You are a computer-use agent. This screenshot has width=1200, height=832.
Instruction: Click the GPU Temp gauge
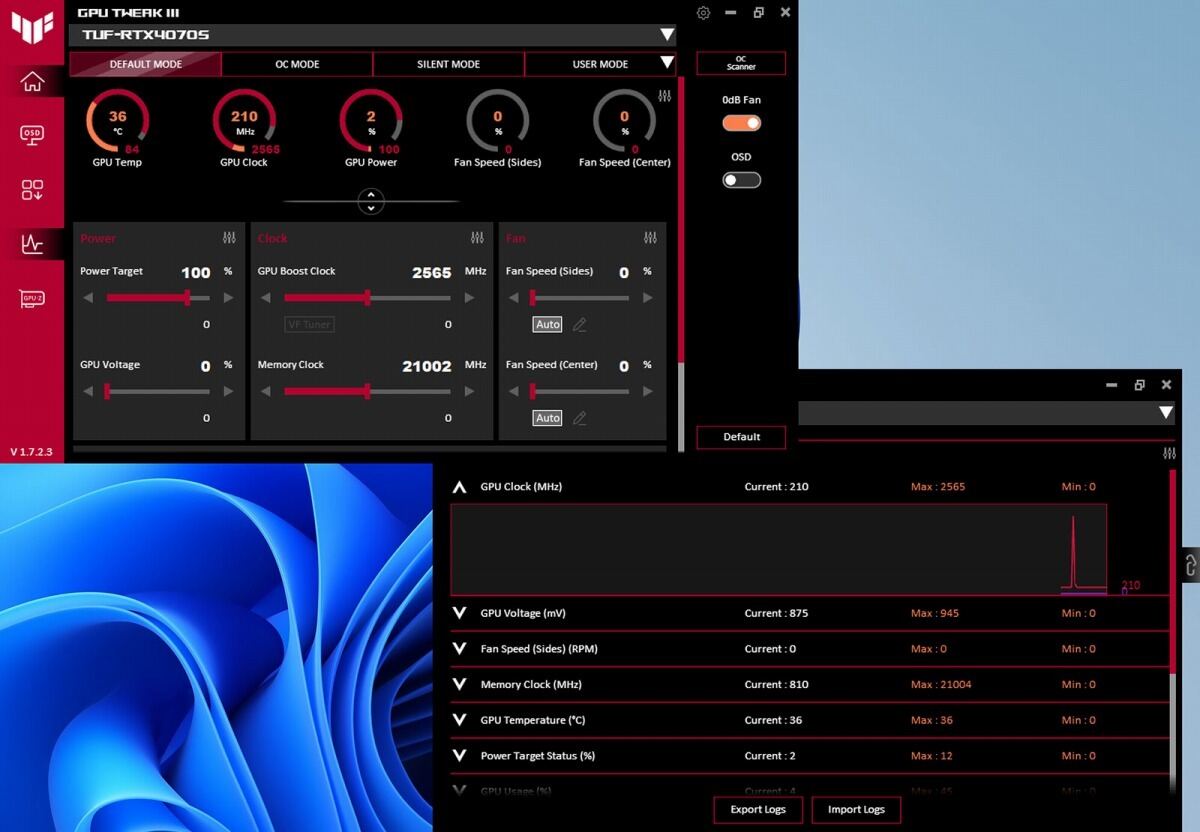click(117, 122)
